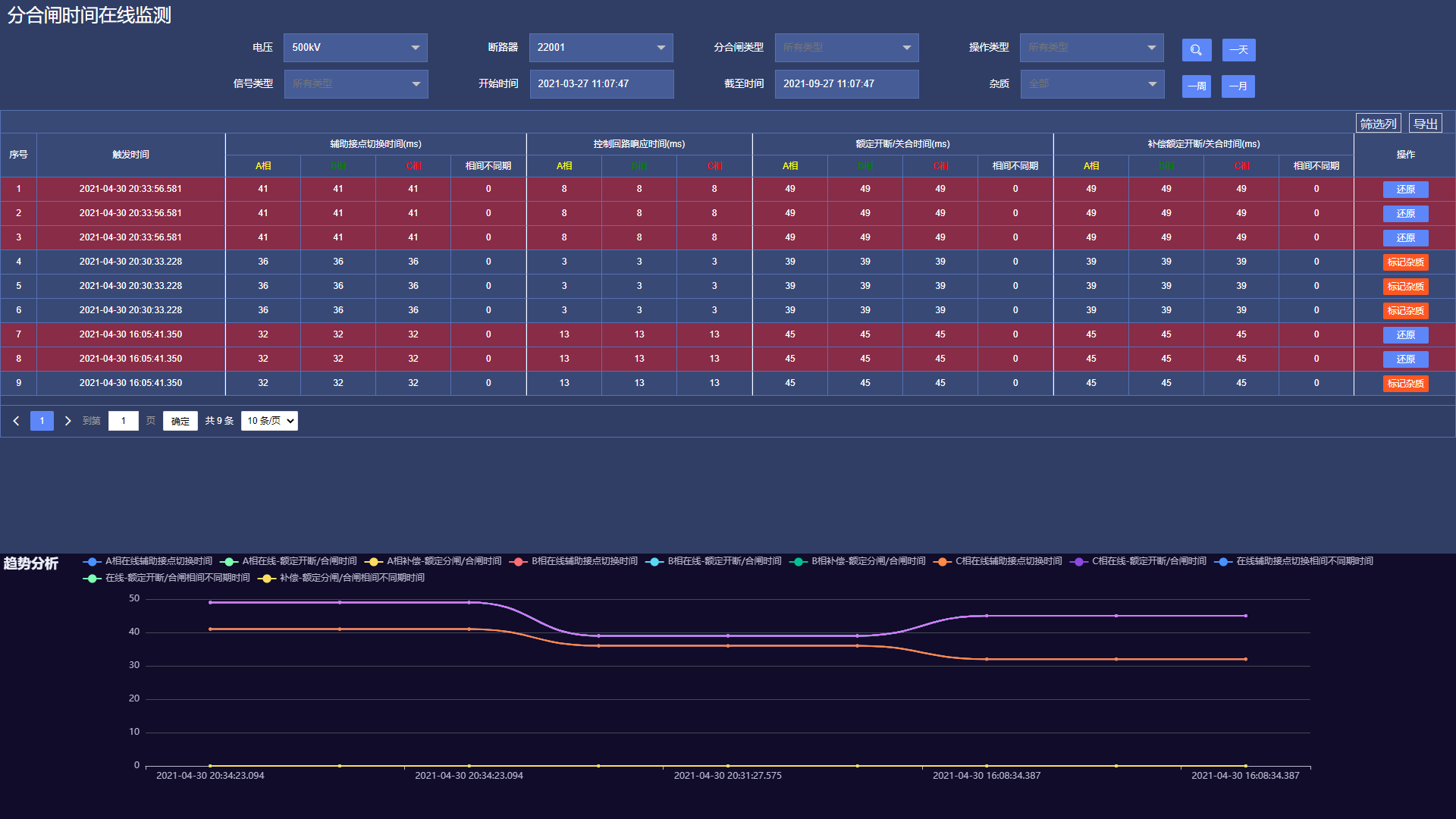Image resolution: width=1456 pixels, height=819 pixels.
Task: Click the 开始时间 date input field
Action: click(601, 84)
